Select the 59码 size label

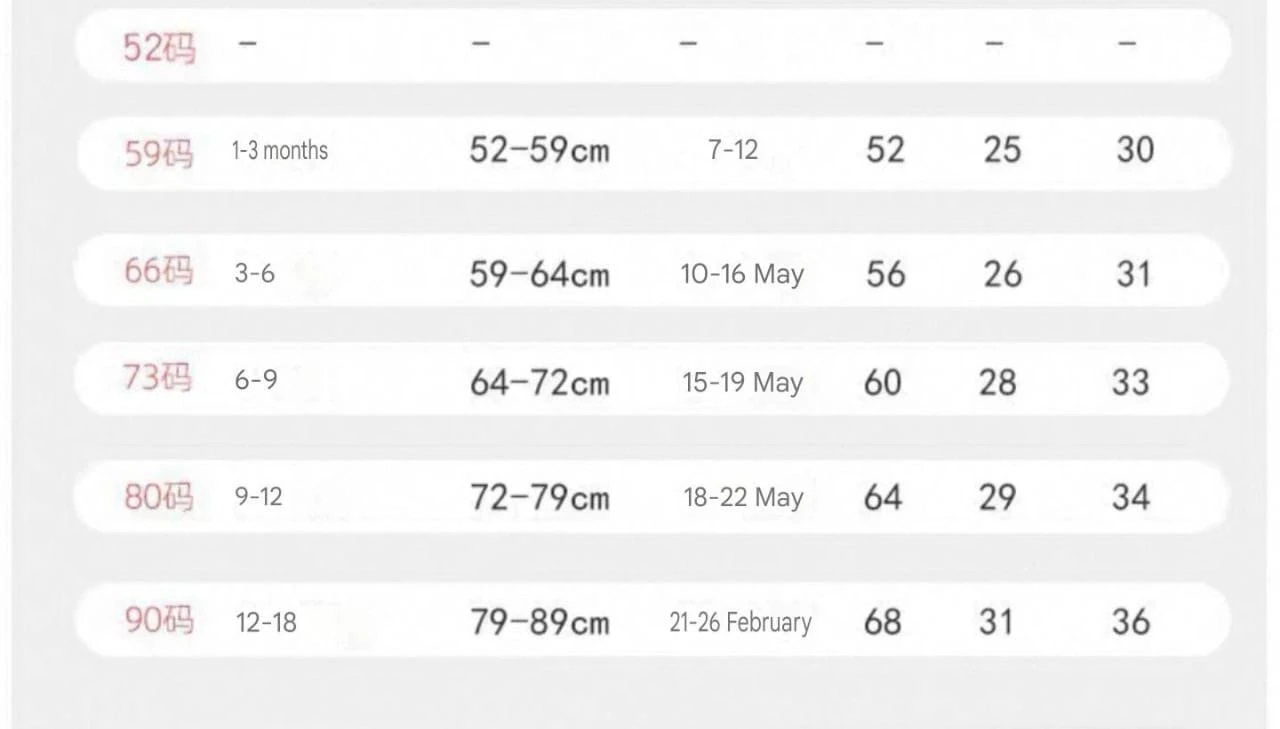[x=159, y=153]
